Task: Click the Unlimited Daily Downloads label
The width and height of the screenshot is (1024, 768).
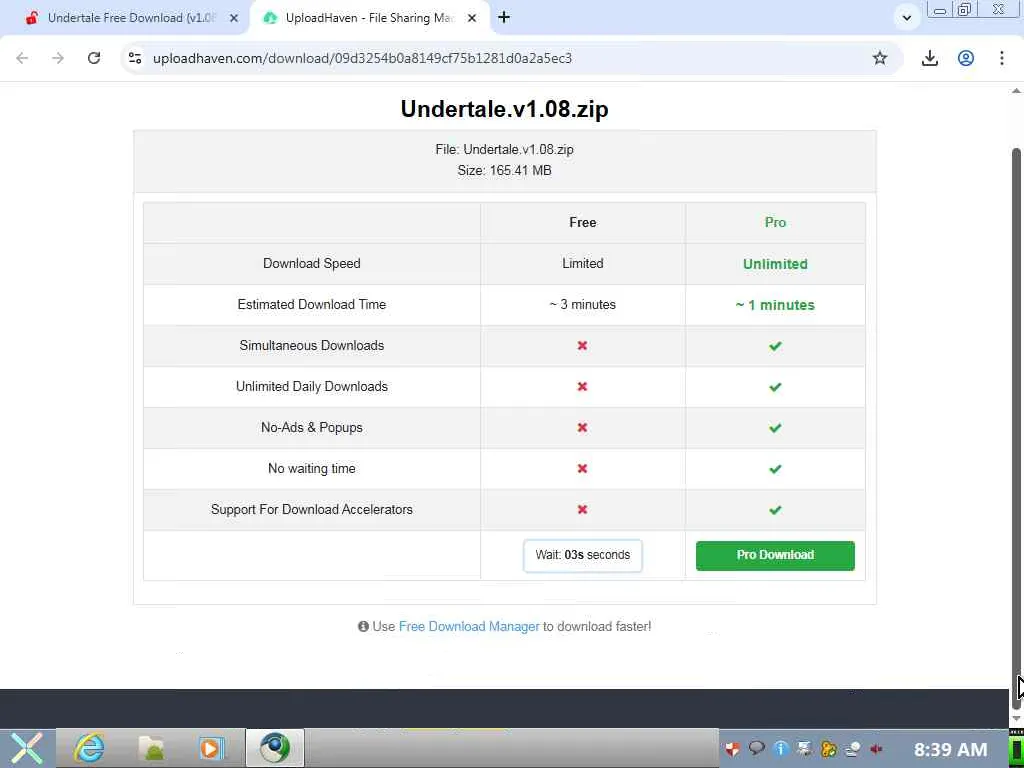Action: (x=312, y=387)
